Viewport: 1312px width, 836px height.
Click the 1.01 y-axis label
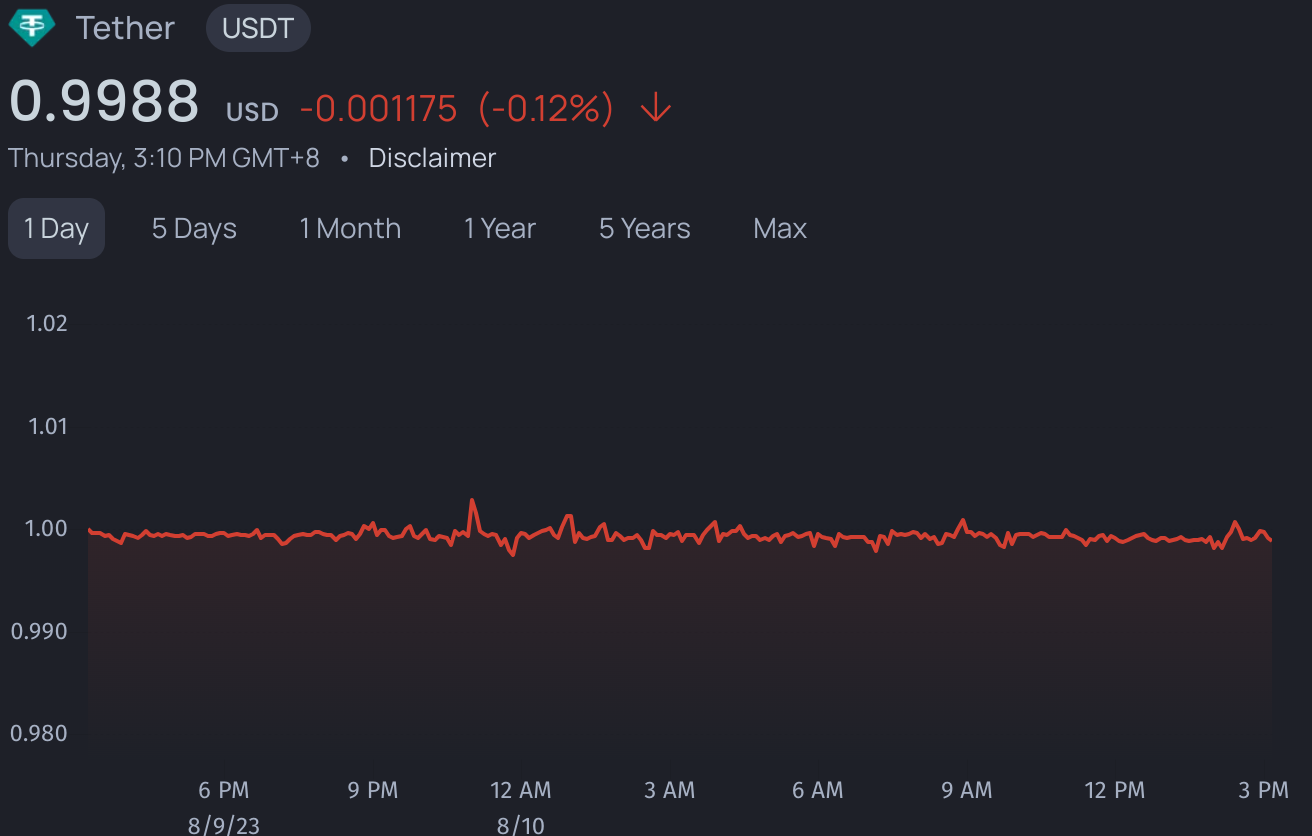click(47, 426)
